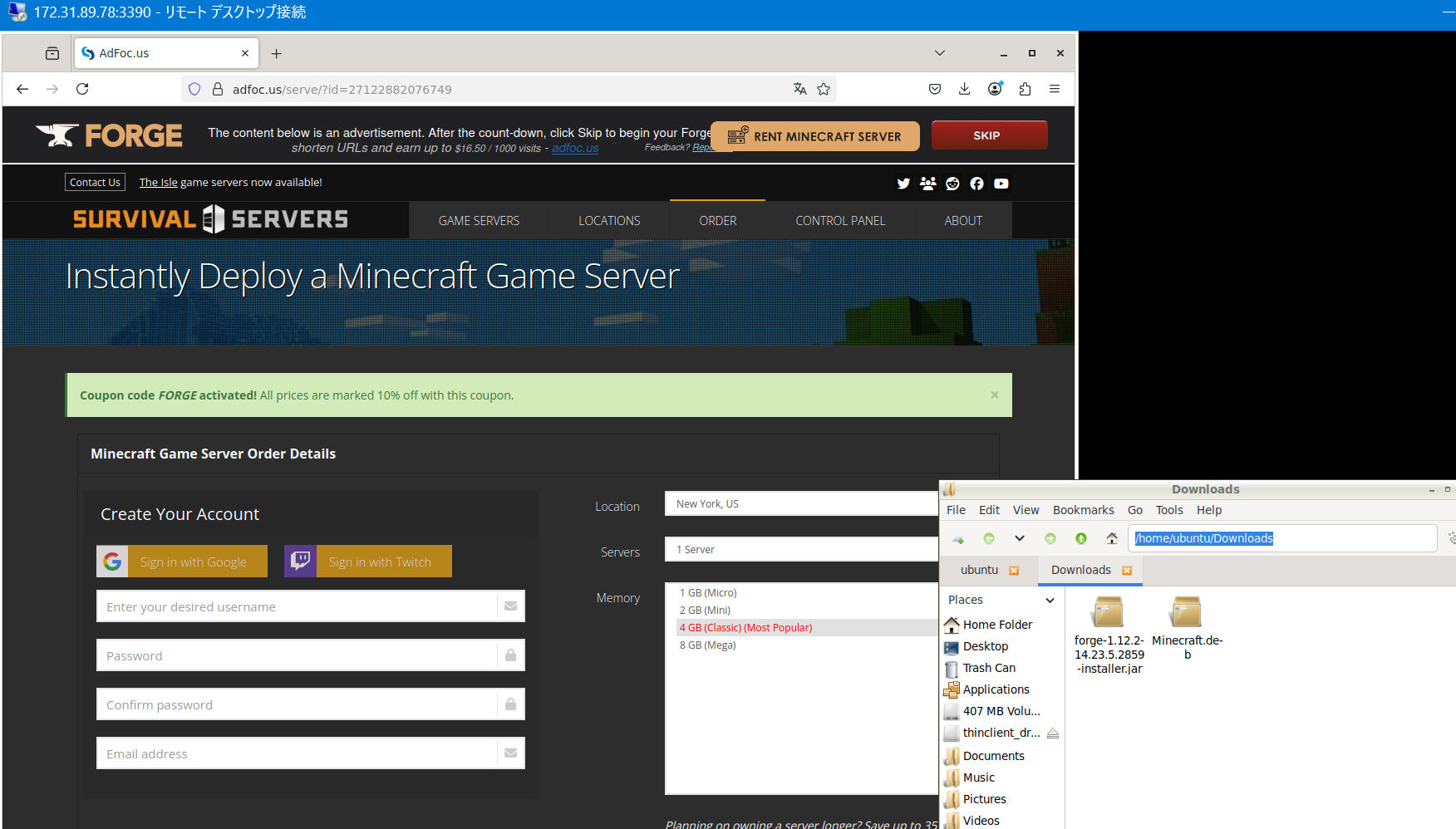The height and width of the screenshot is (829, 1456).
Task: Open the Facebook social icon
Action: (x=976, y=184)
